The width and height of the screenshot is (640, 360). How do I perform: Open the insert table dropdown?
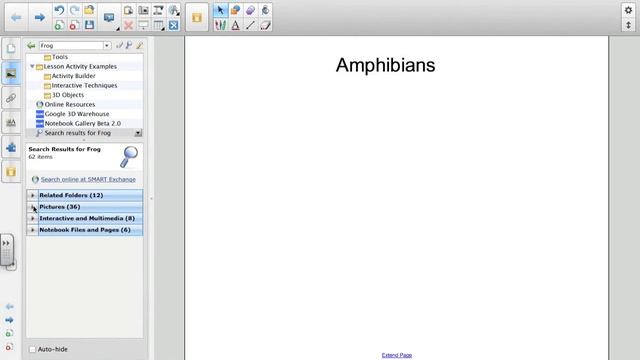(x=158, y=25)
